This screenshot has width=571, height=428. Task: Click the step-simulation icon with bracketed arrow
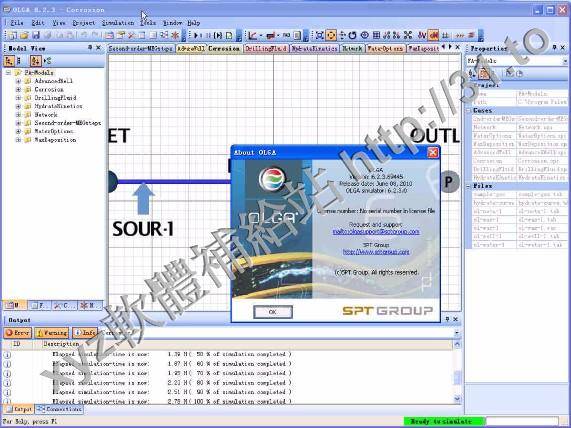pos(218,35)
